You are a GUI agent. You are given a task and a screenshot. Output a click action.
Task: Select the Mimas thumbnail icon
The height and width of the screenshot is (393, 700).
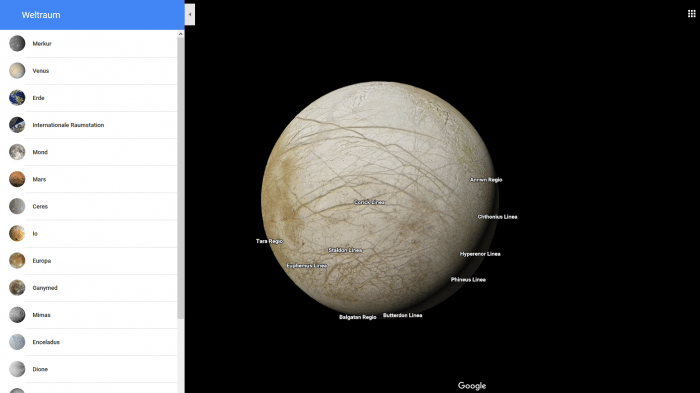(17, 315)
